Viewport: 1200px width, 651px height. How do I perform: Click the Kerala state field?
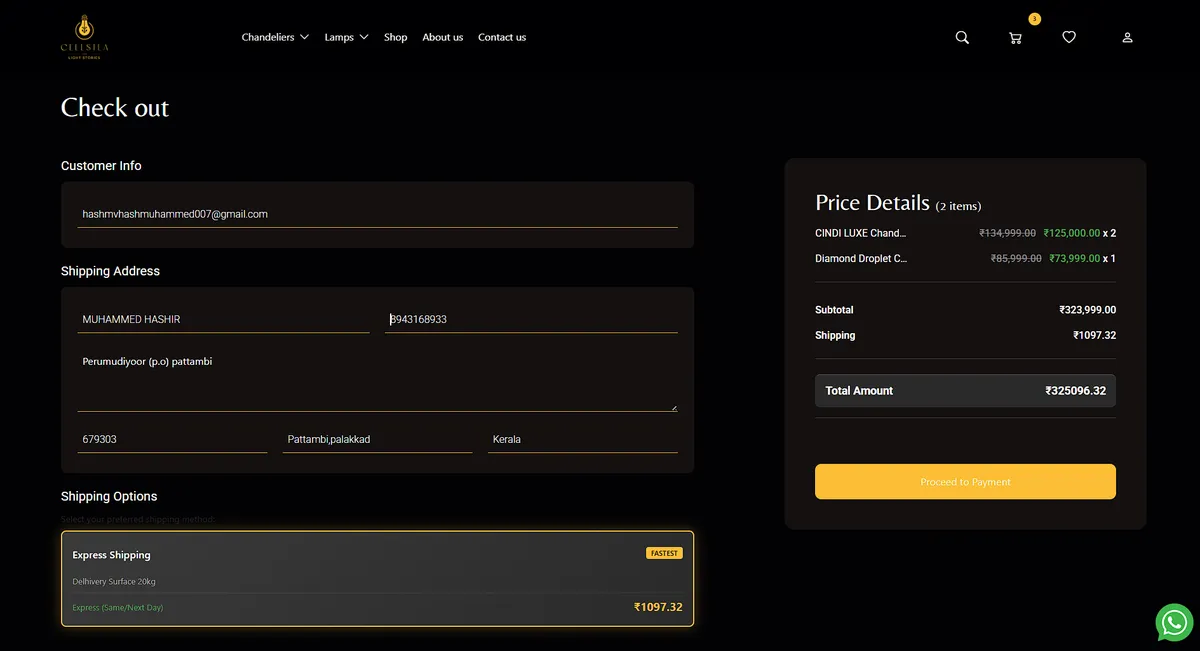(583, 439)
